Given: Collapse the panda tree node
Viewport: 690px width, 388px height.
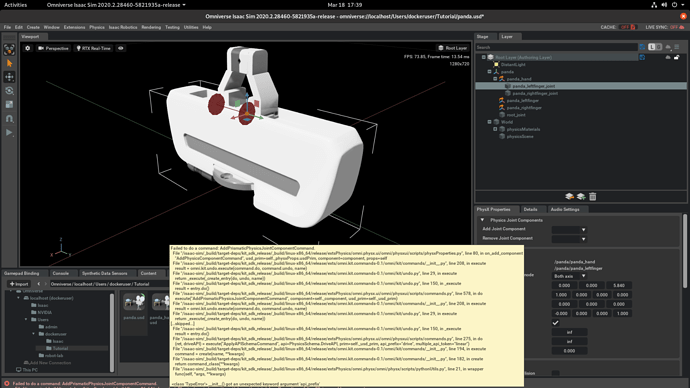Looking at the screenshot, I should click(489, 71).
